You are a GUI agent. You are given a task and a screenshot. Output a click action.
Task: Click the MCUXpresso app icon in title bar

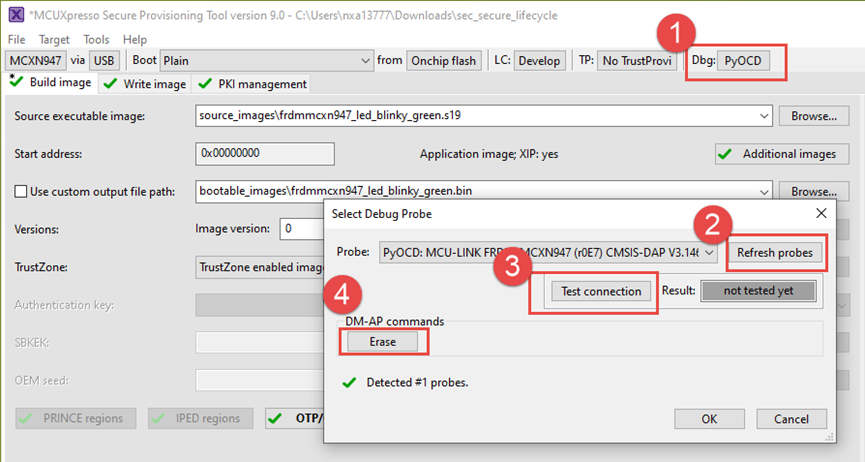click(16, 14)
